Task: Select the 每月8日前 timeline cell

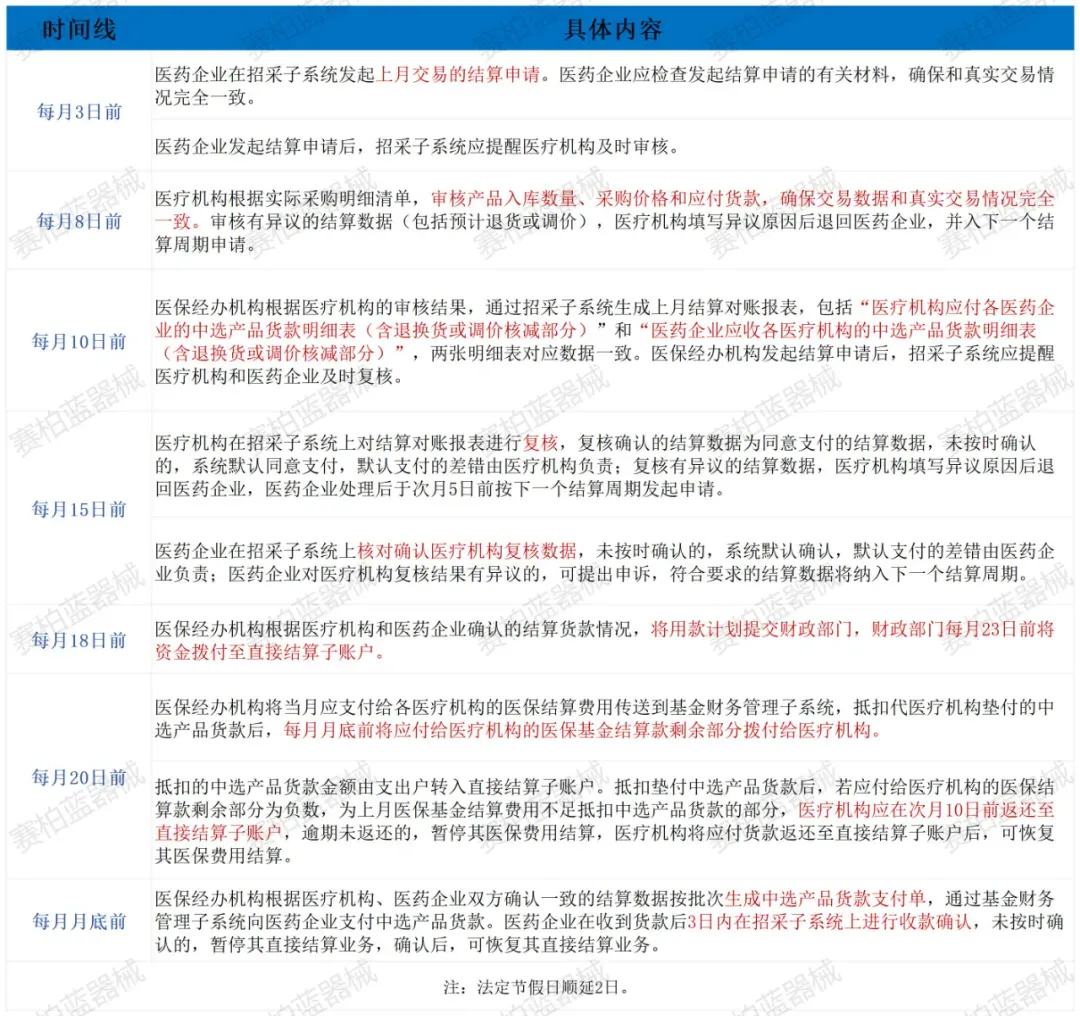Action: (x=79, y=221)
